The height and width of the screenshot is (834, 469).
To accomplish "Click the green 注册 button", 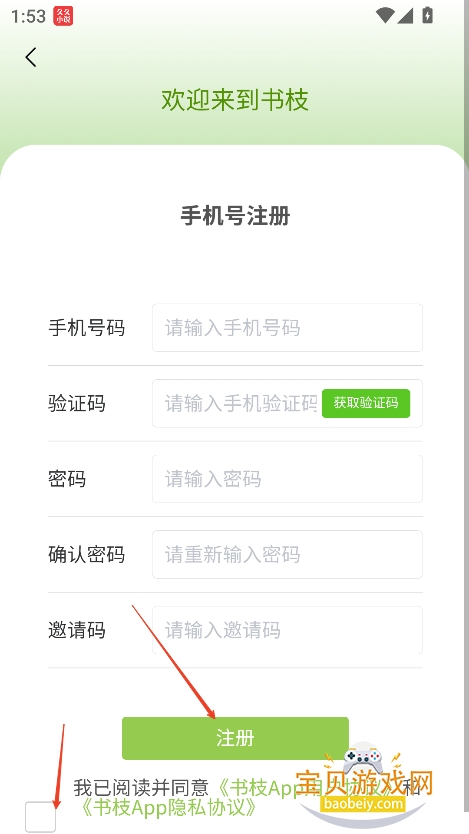I will 235,738.
